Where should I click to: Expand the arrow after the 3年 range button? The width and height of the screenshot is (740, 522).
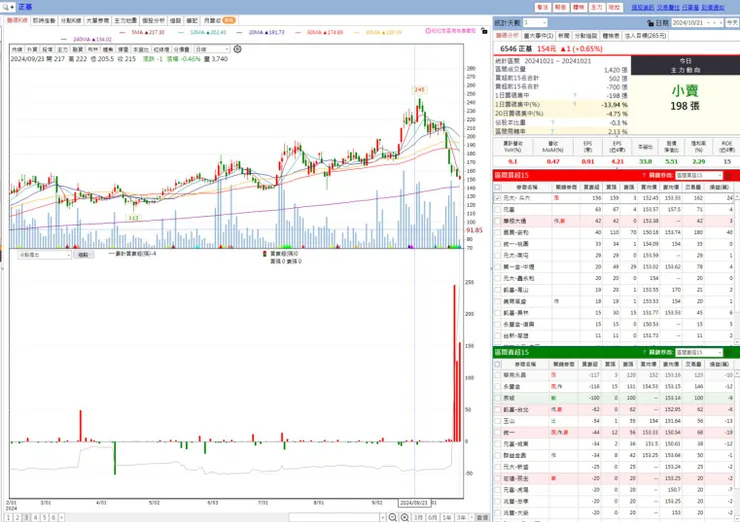471,518
